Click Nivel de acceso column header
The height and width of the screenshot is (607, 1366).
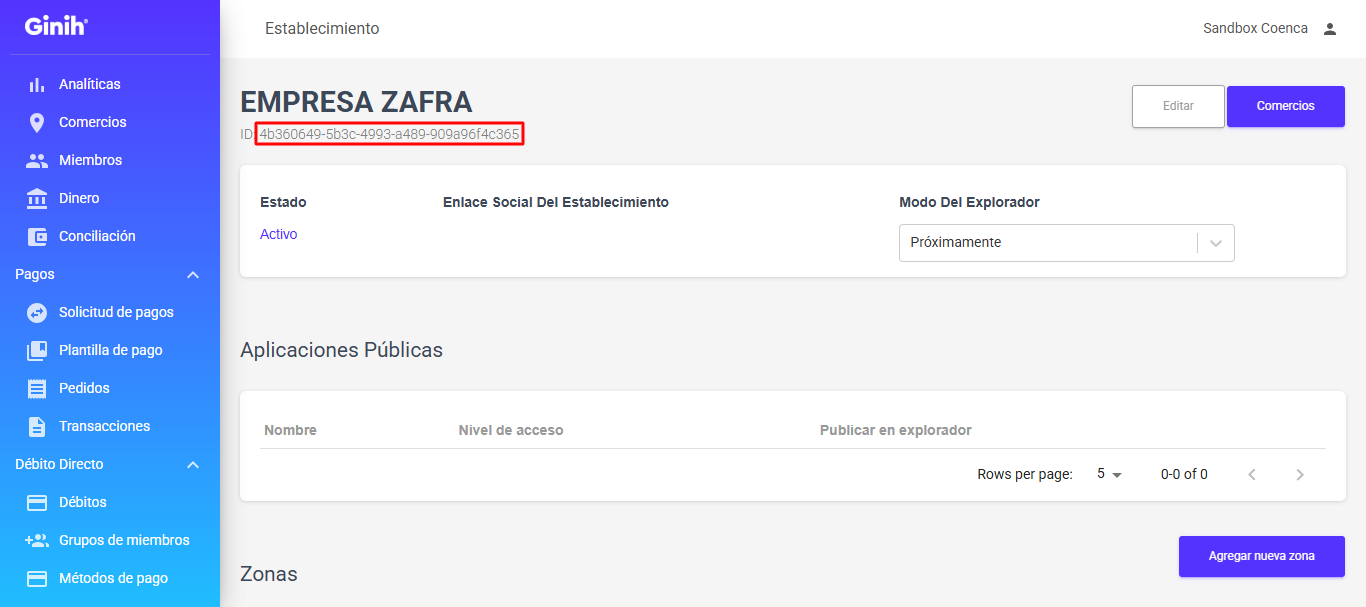[x=511, y=430]
